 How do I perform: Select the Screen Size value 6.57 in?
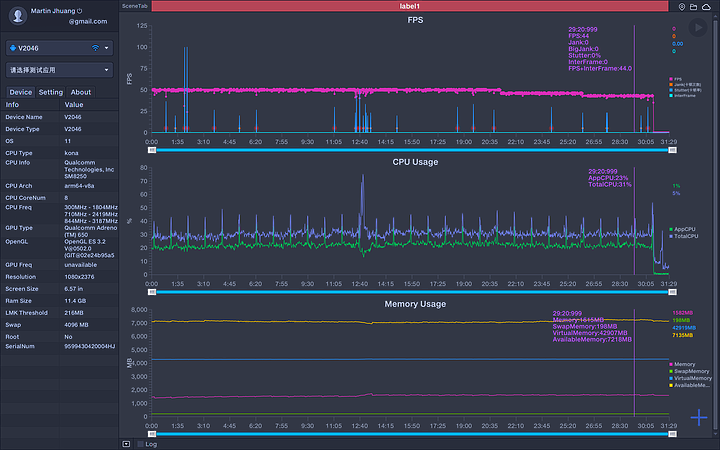pos(73,289)
